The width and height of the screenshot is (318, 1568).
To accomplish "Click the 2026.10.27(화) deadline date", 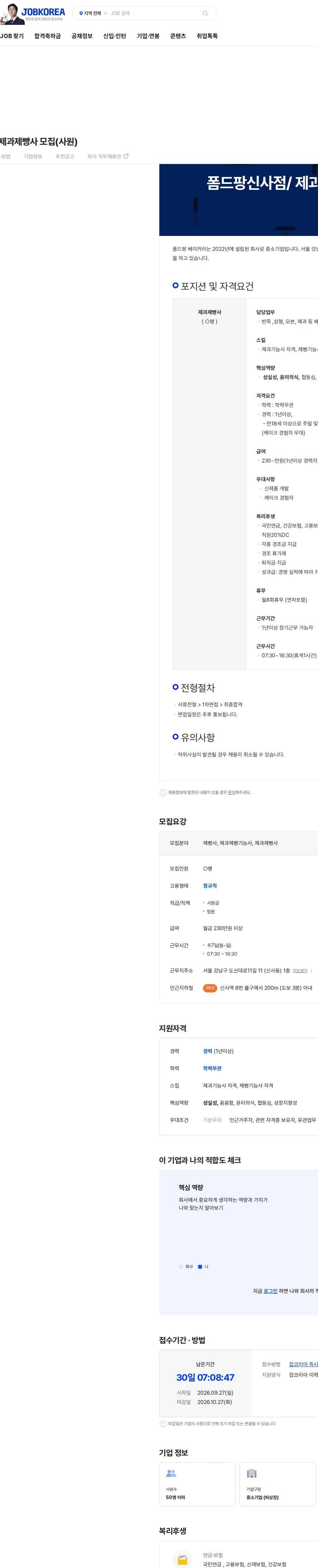I will 215,1402.
